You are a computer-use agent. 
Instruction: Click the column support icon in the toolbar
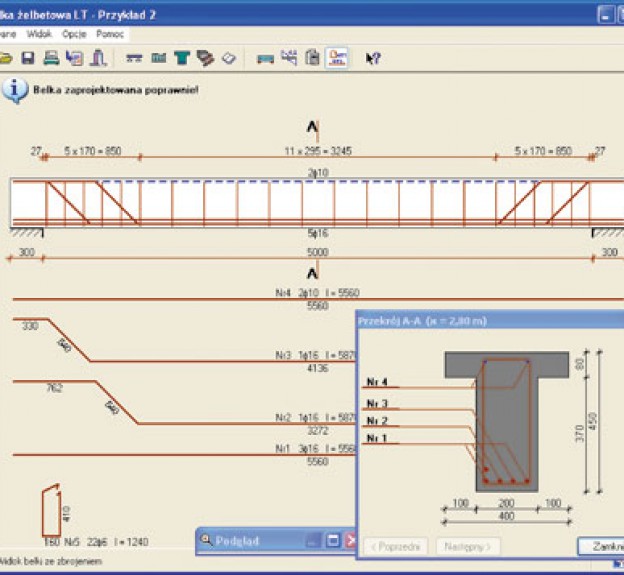click(98, 58)
